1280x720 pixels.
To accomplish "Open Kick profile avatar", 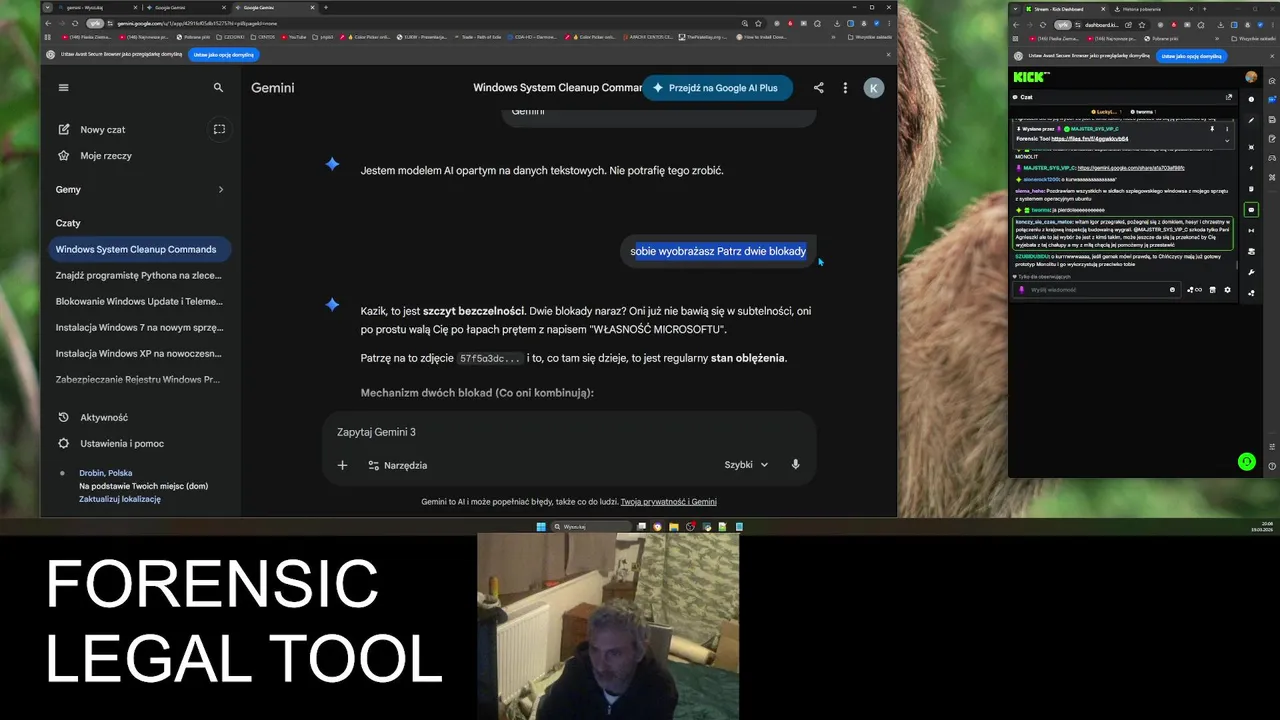I will 1251,76.
